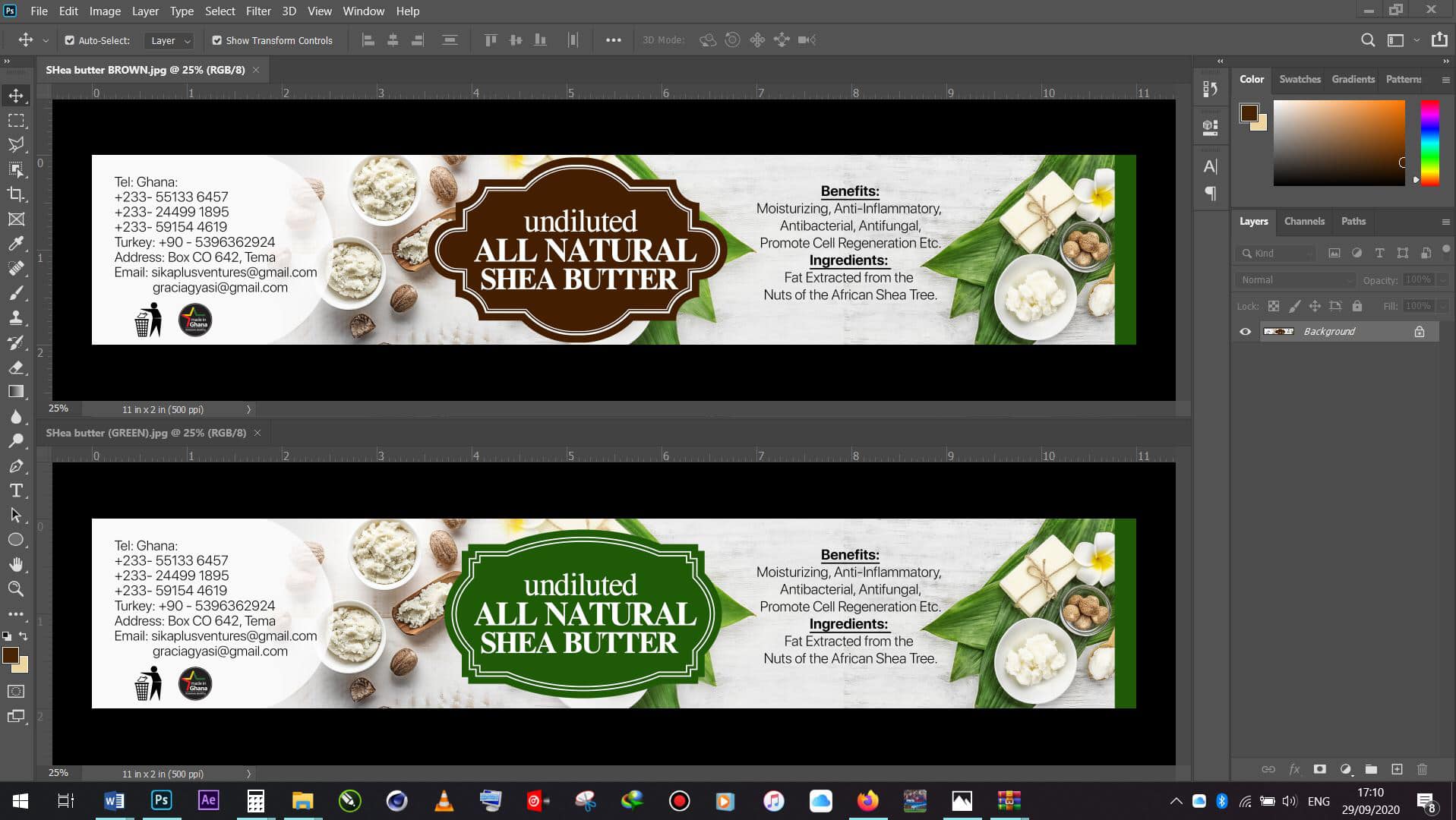Viewport: 1456px width, 820px height.
Task: Select the Hand tool
Action: point(16,564)
